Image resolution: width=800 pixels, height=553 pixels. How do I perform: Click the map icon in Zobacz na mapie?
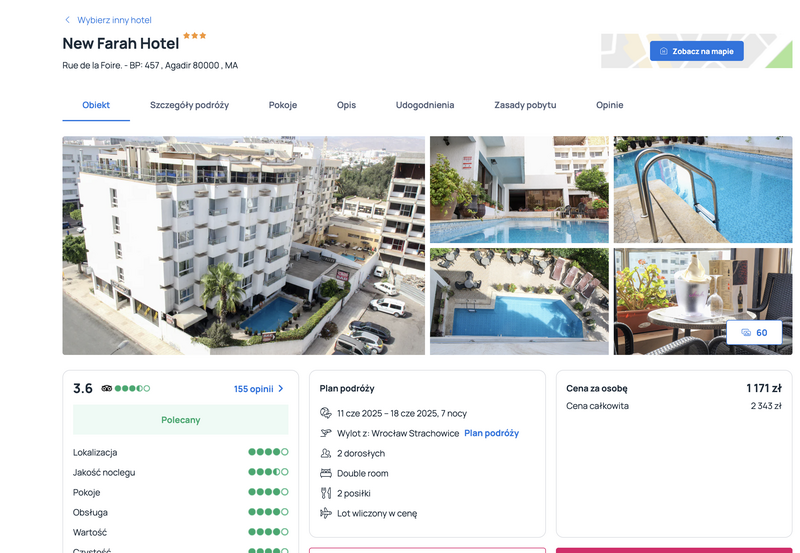[x=664, y=51]
